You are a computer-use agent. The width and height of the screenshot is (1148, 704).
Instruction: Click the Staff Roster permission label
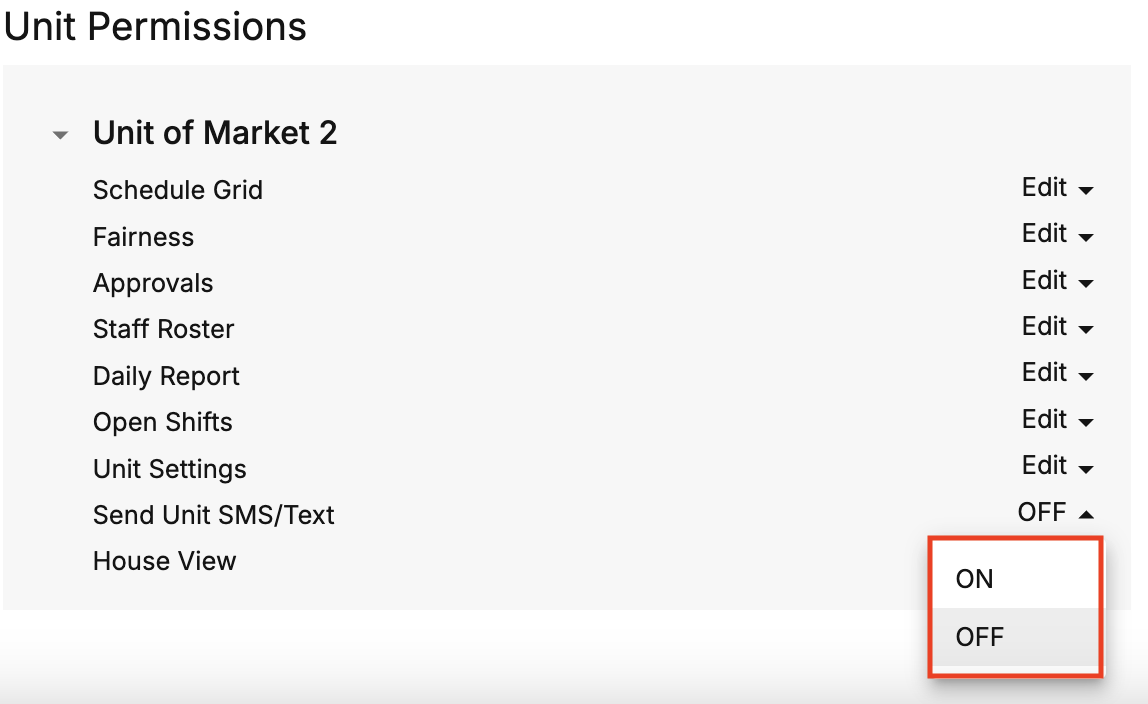(163, 329)
